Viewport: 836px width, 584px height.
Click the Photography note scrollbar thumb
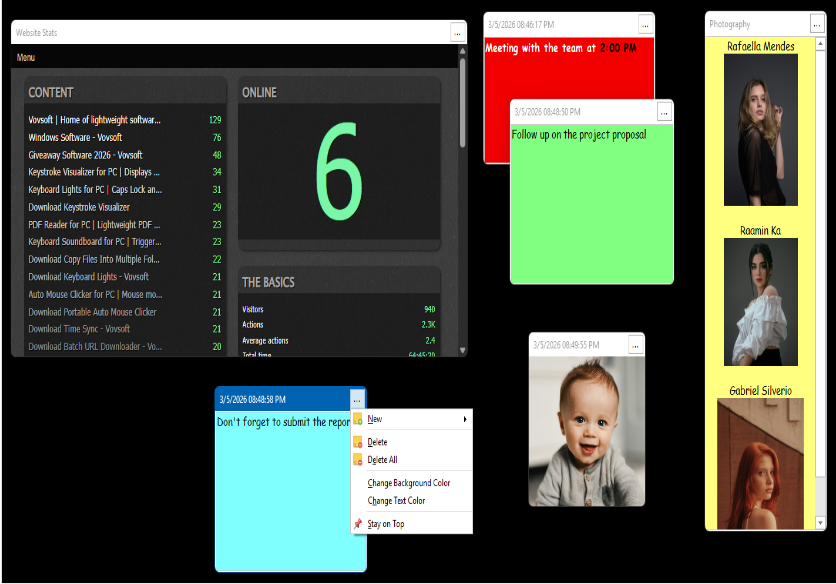click(x=821, y=263)
